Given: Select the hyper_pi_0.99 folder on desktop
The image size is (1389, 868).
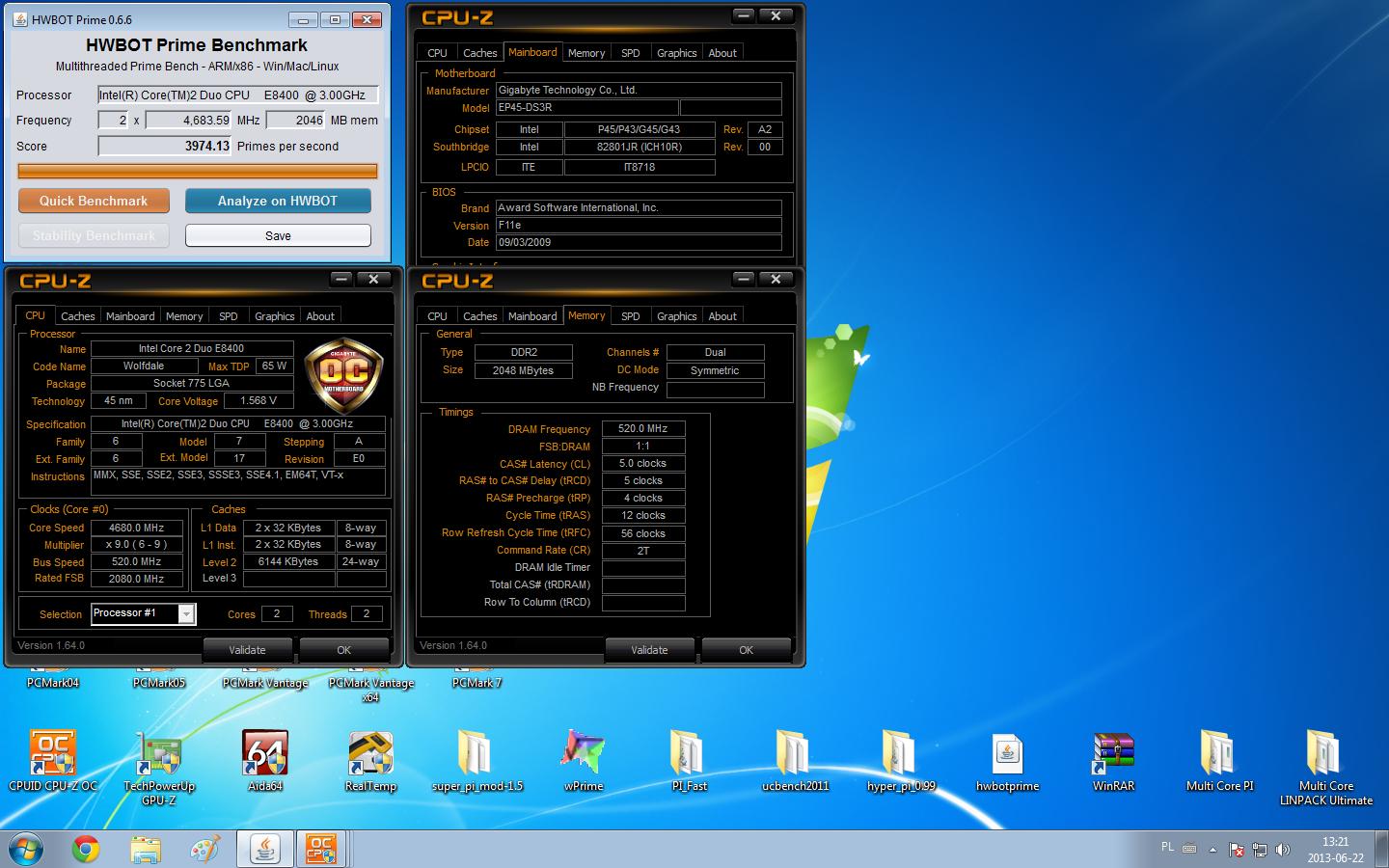Looking at the screenshot, I should pos(901,761).
